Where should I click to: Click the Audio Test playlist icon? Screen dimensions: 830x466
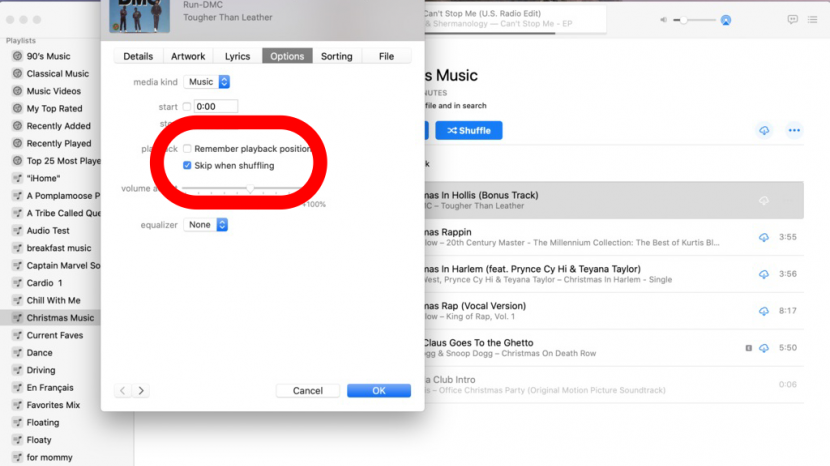(17, 231)
